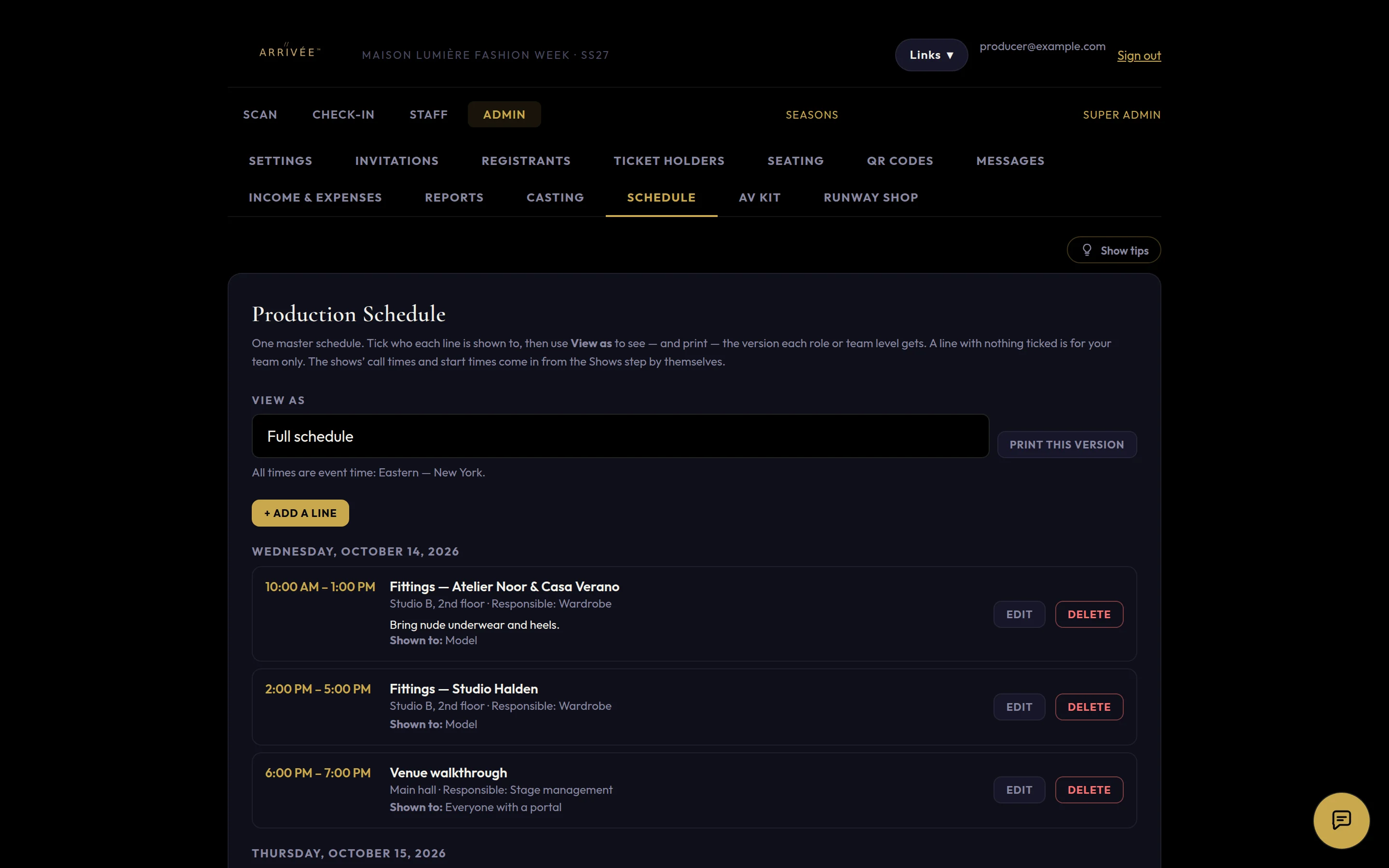This screenshot has height=868, width=1389.
Task: Open the Staff tab
Action: [429, 114]
